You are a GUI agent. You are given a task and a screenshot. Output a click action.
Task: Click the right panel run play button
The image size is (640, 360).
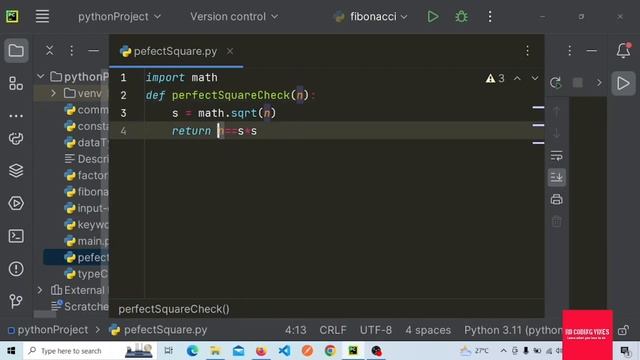623,83
